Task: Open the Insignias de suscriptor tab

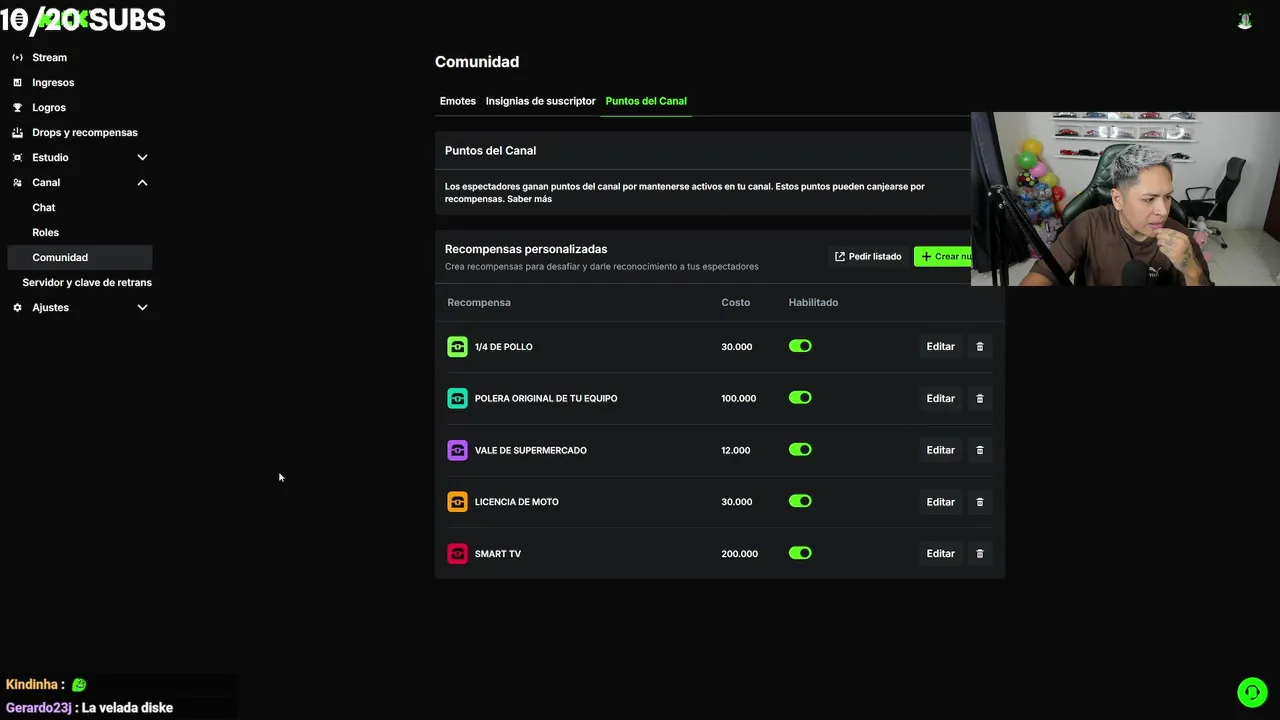Action: coord(540,101)
